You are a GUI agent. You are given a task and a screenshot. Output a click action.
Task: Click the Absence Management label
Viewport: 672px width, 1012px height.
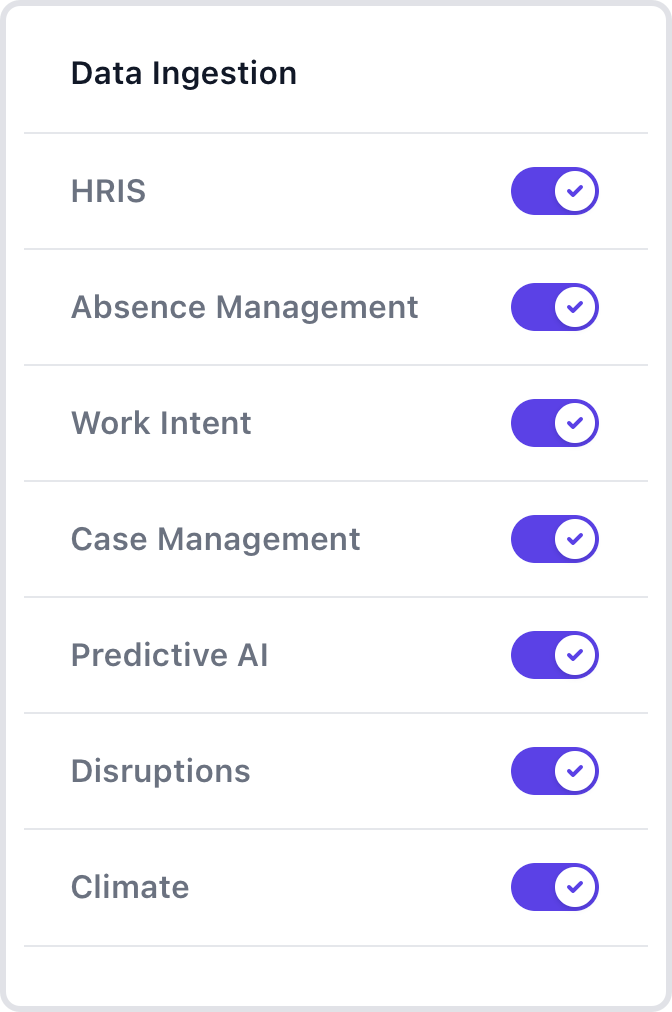point(244,307)
